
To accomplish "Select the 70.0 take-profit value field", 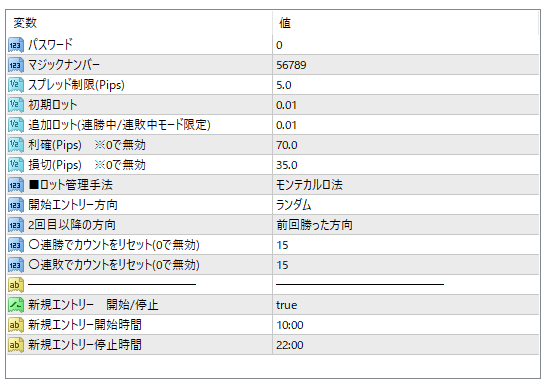I will coord(405,145).
